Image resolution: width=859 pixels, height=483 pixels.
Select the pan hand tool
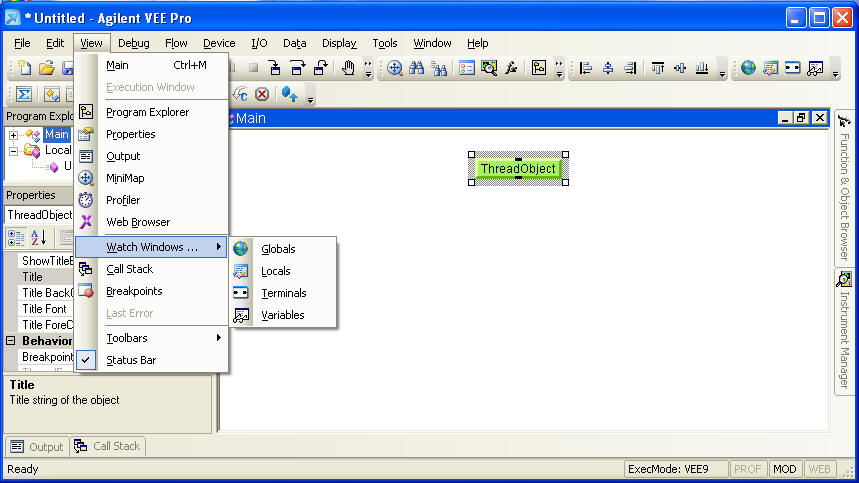coord(349,68)
